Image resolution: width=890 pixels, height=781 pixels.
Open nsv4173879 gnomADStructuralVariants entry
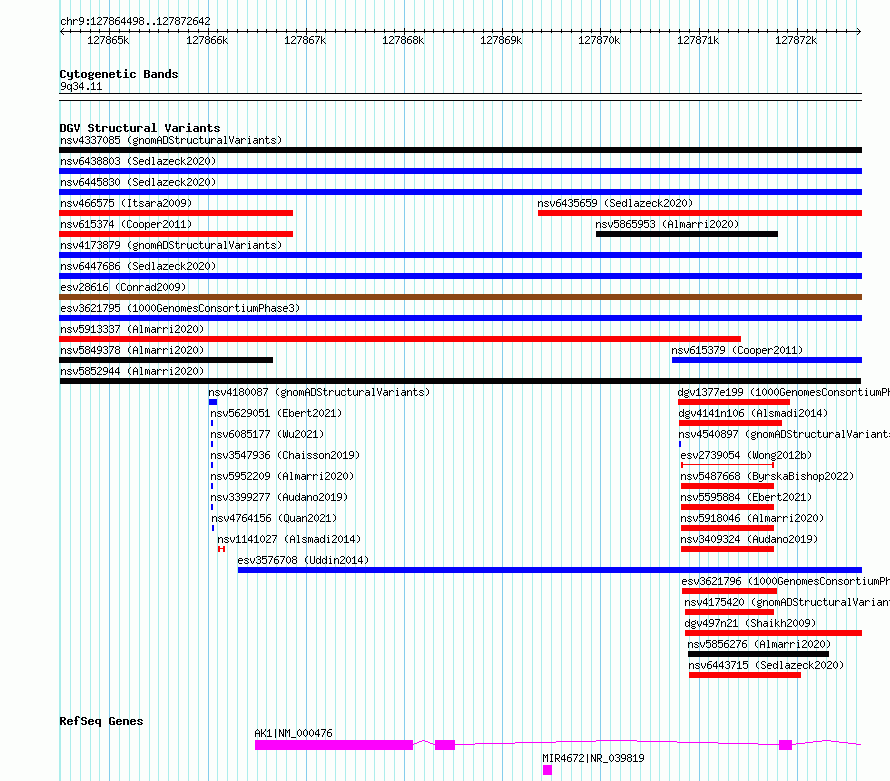[171, 245]
